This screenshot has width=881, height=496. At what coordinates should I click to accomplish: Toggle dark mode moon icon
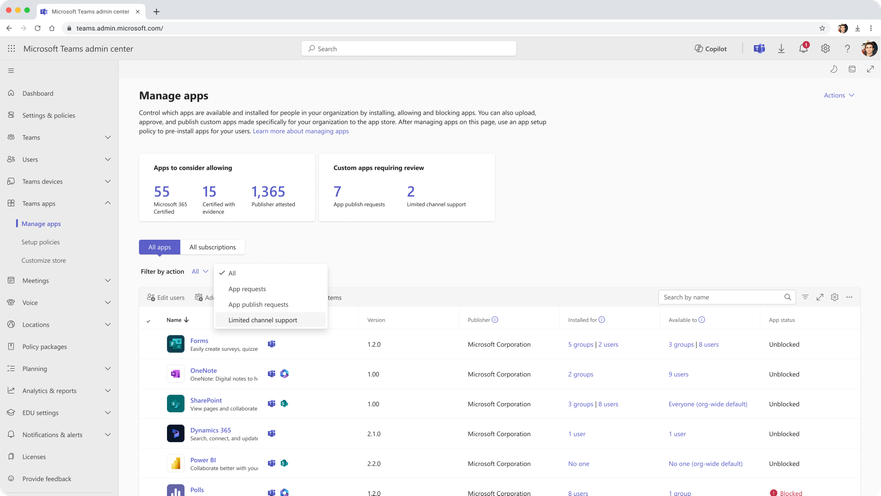(x=834, y=69)
